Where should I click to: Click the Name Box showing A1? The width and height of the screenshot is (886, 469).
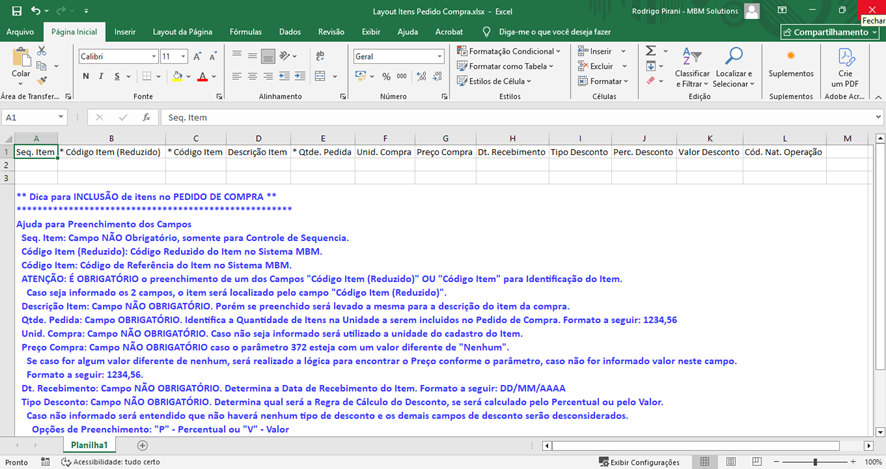[30, 117]
